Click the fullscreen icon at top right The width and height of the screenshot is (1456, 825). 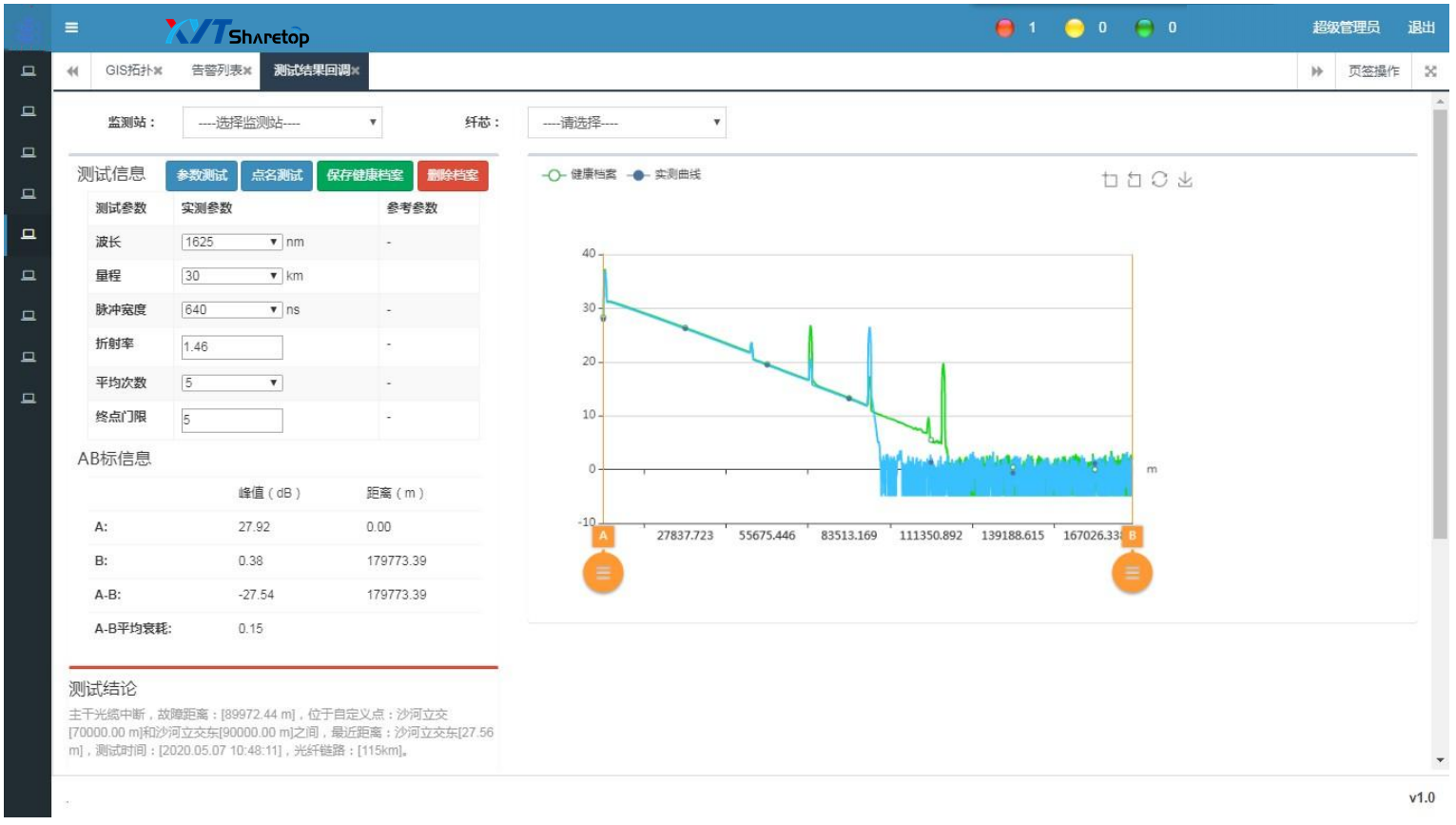1430,71
